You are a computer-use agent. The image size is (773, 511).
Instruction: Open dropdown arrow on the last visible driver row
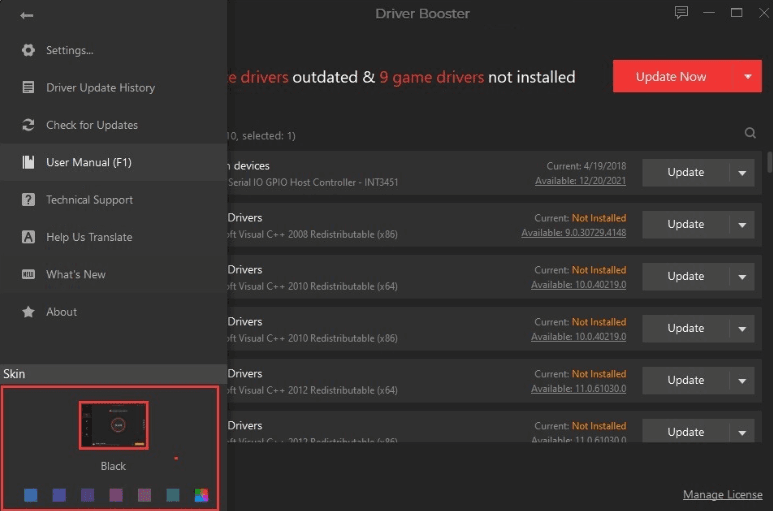tap(742, 432)
